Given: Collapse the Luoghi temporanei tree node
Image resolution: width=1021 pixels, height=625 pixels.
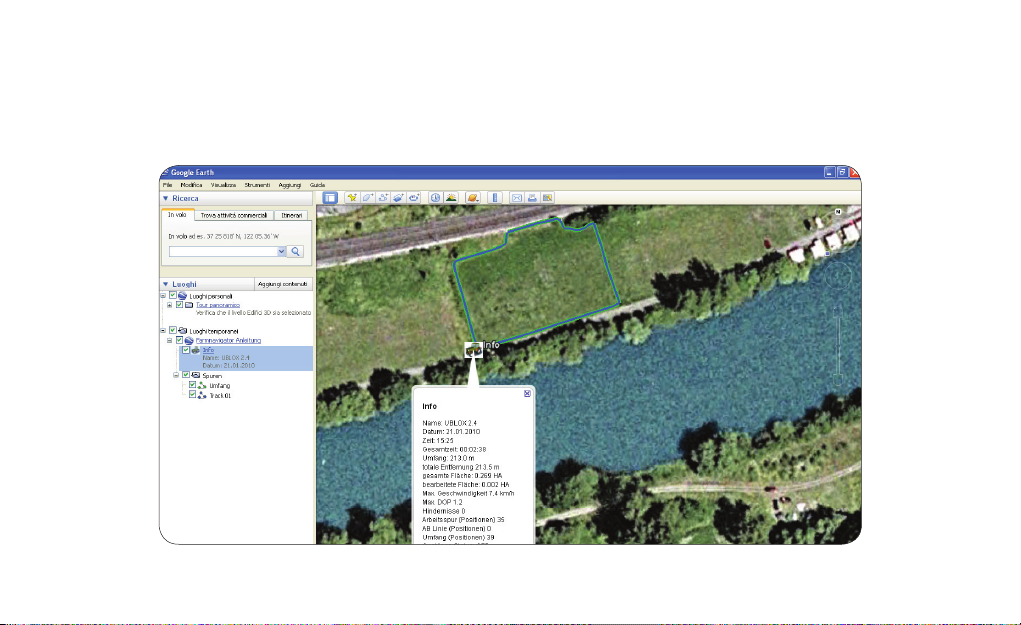Looking at the screenshot, I should 163,331.
